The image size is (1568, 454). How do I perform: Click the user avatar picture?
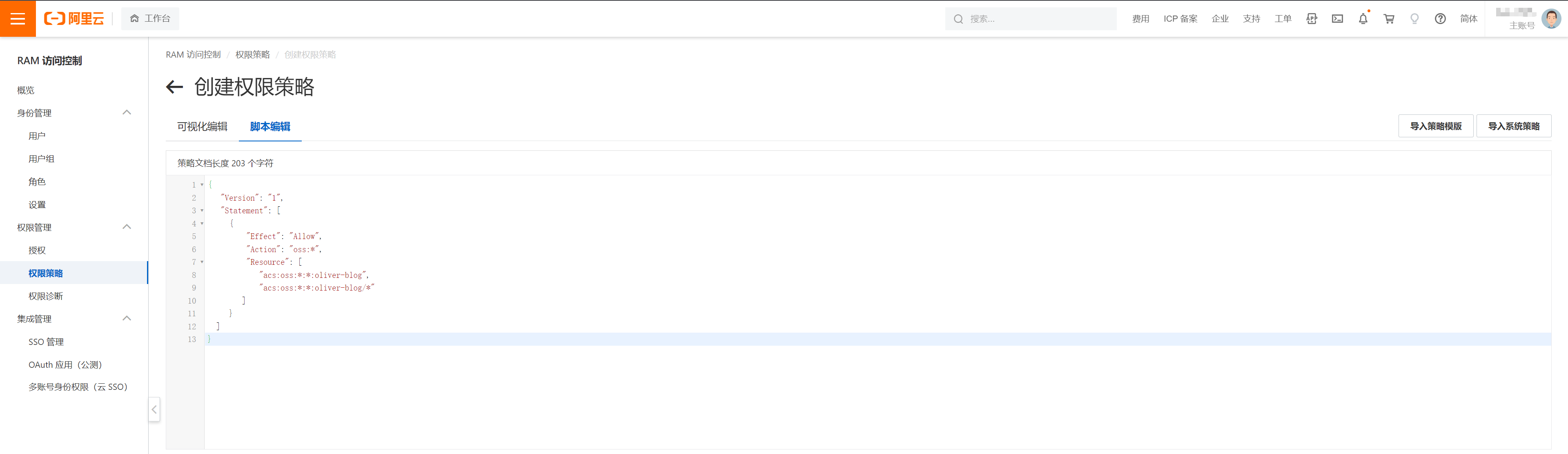tap(1550, 19)
